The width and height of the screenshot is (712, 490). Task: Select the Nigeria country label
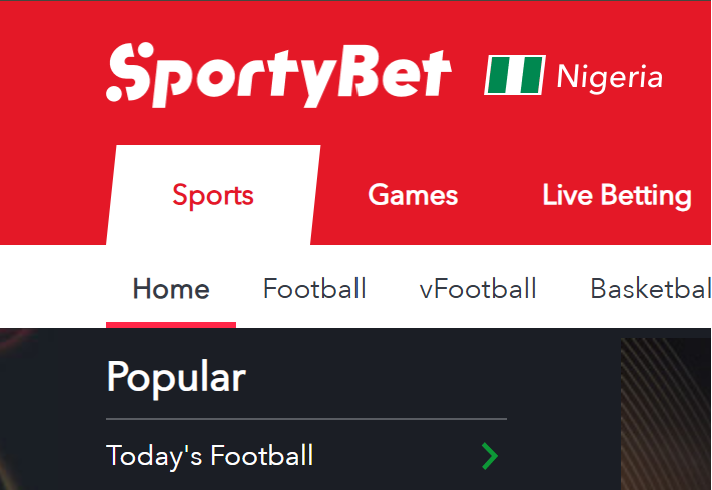click(x=610, y=76)
